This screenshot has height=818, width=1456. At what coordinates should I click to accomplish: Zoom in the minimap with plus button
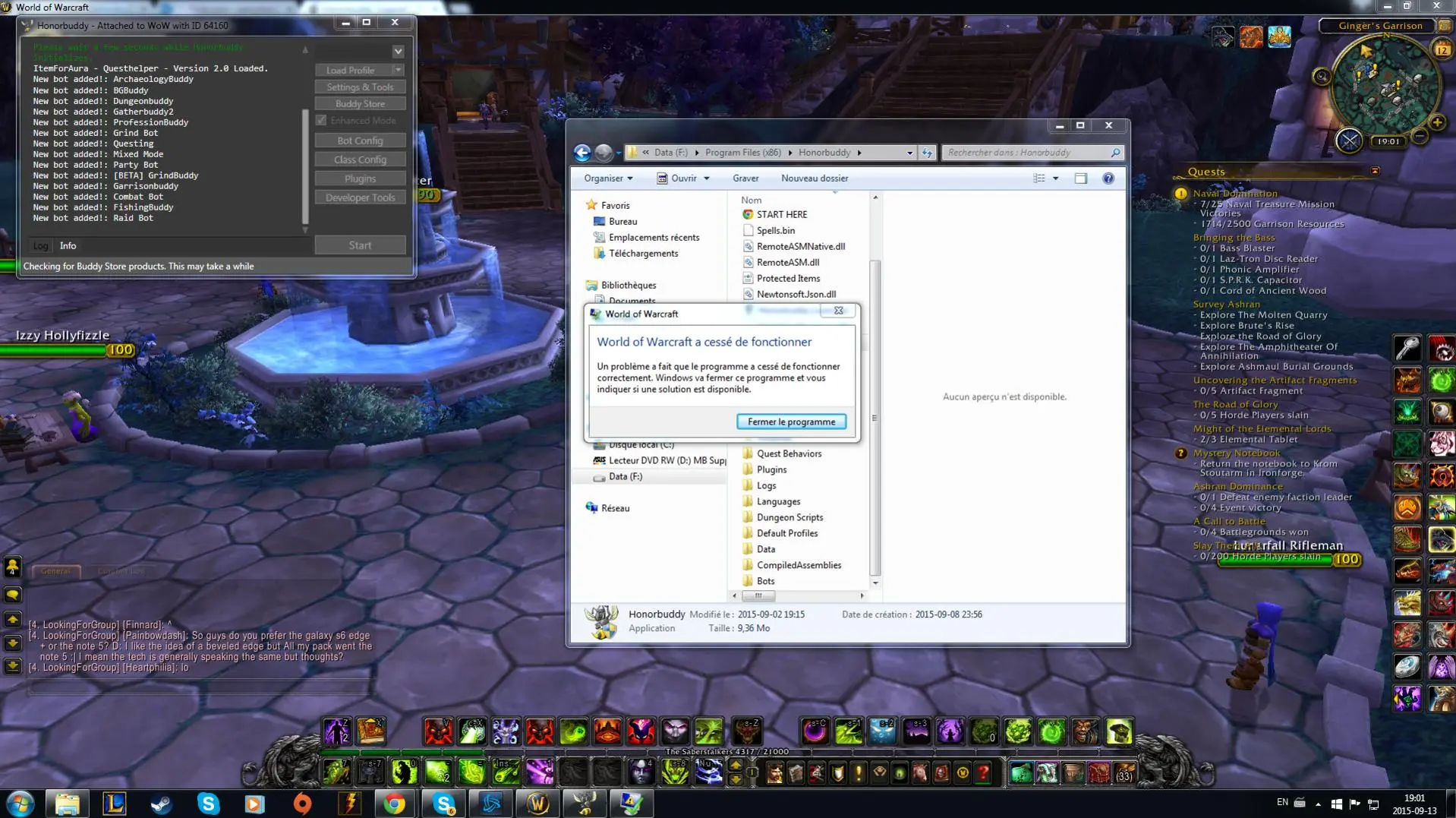coord(1437,122)
